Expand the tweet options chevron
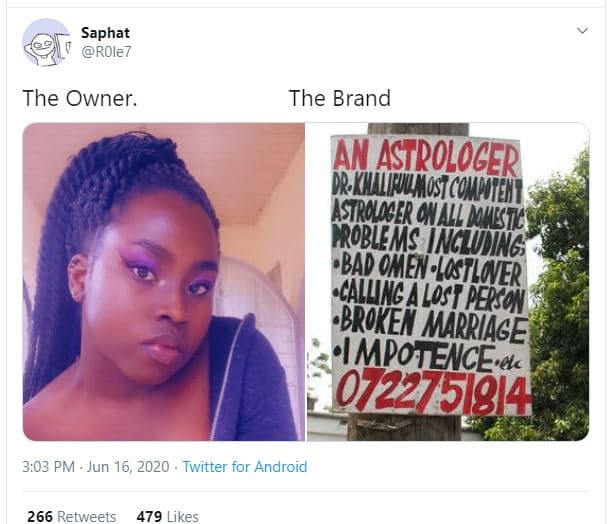 click(x=582, y=31)
